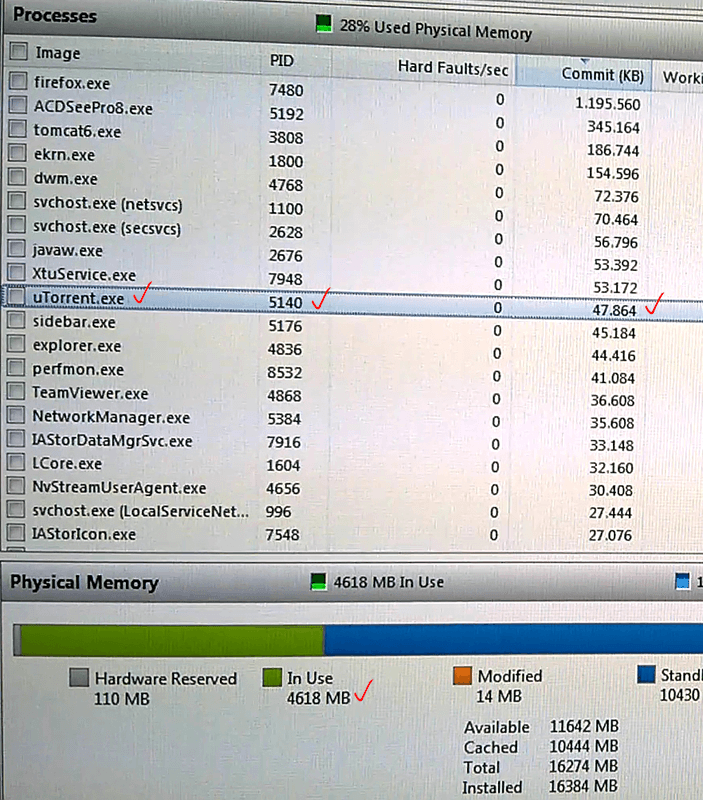Click the green 4618 MB In Use indicator
The height and width of the screenshot is (800, 703).
click(x=318, y=582)
